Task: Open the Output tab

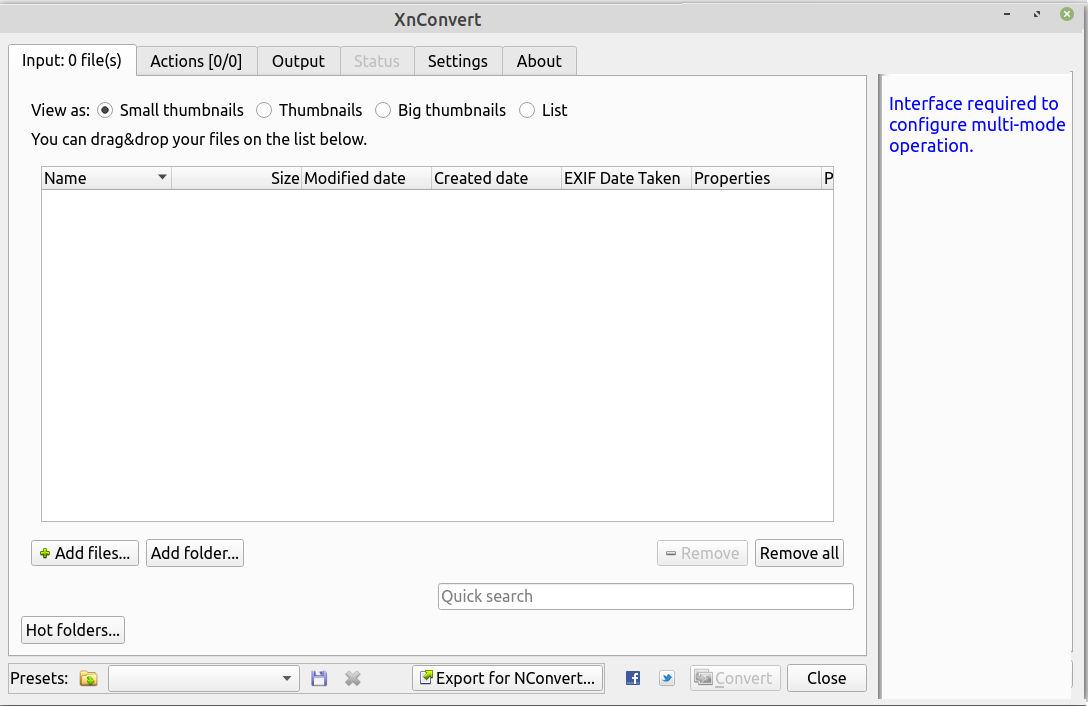Action: (298, 61)
